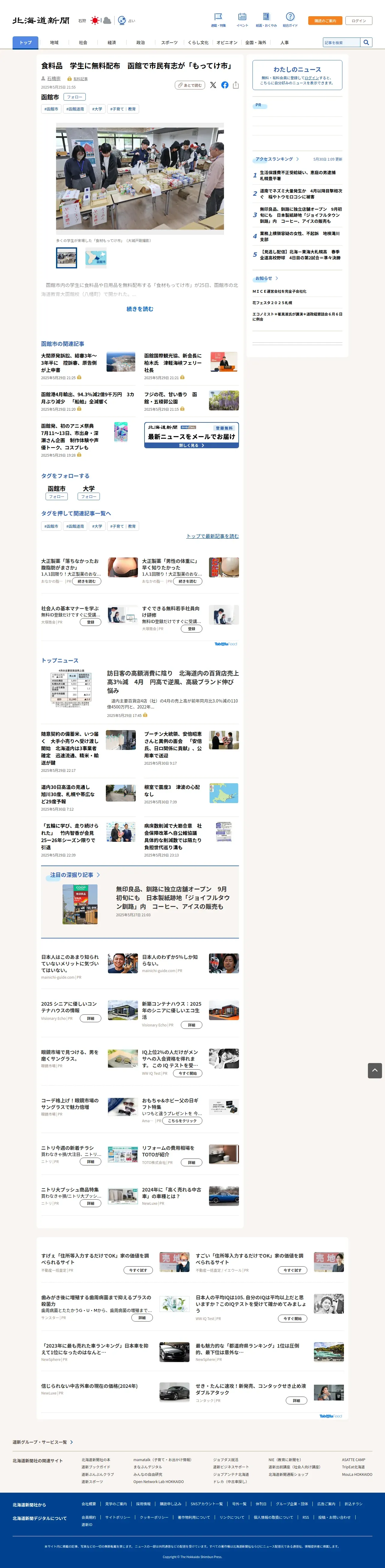Click the #子育て｜教育 tag under headline
385x1568 pixels.
tap(123, 109)
